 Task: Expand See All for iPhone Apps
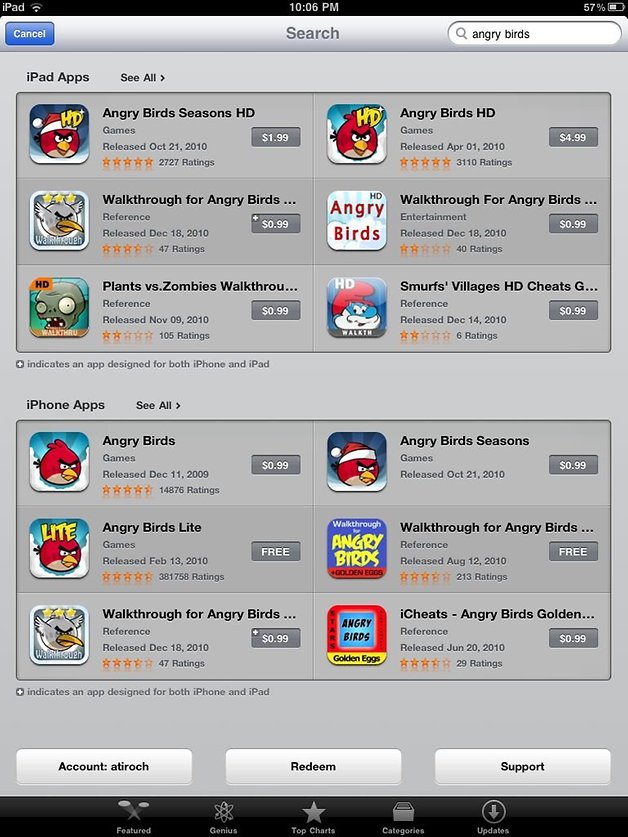158,406
